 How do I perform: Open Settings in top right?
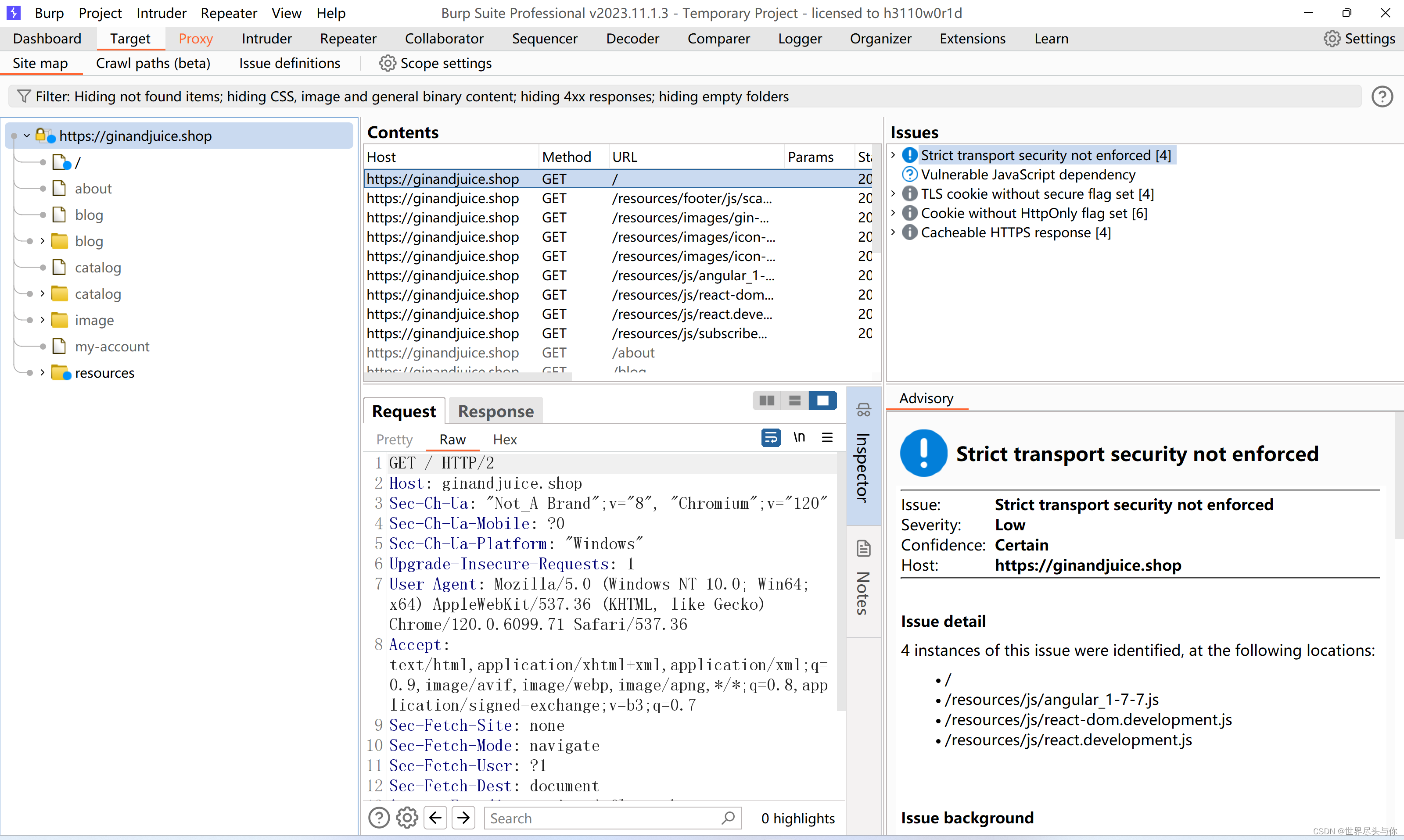pyautogui.click(x=1359, y=39)
